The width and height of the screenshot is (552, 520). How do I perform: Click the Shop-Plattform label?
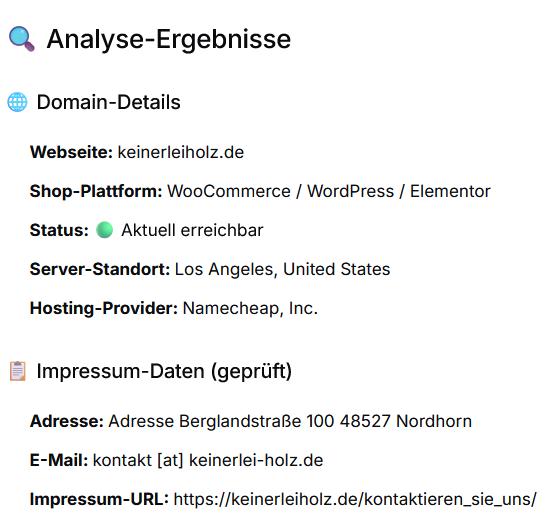click(x=96, y=192)
